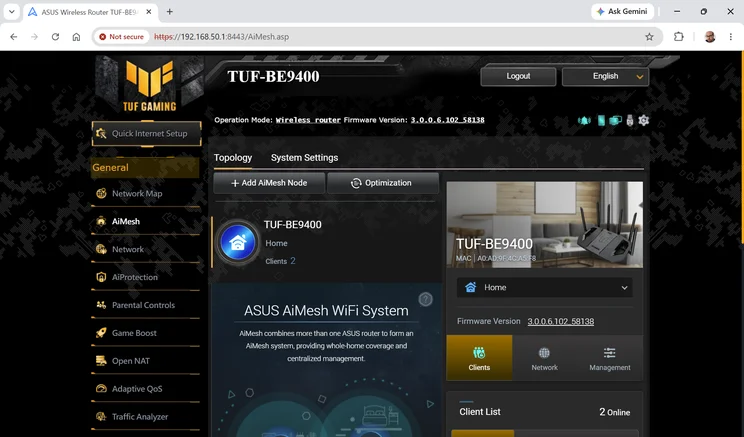The image size is (744, 437).
Task: Click the Client List heading
Action: [480, 412]
